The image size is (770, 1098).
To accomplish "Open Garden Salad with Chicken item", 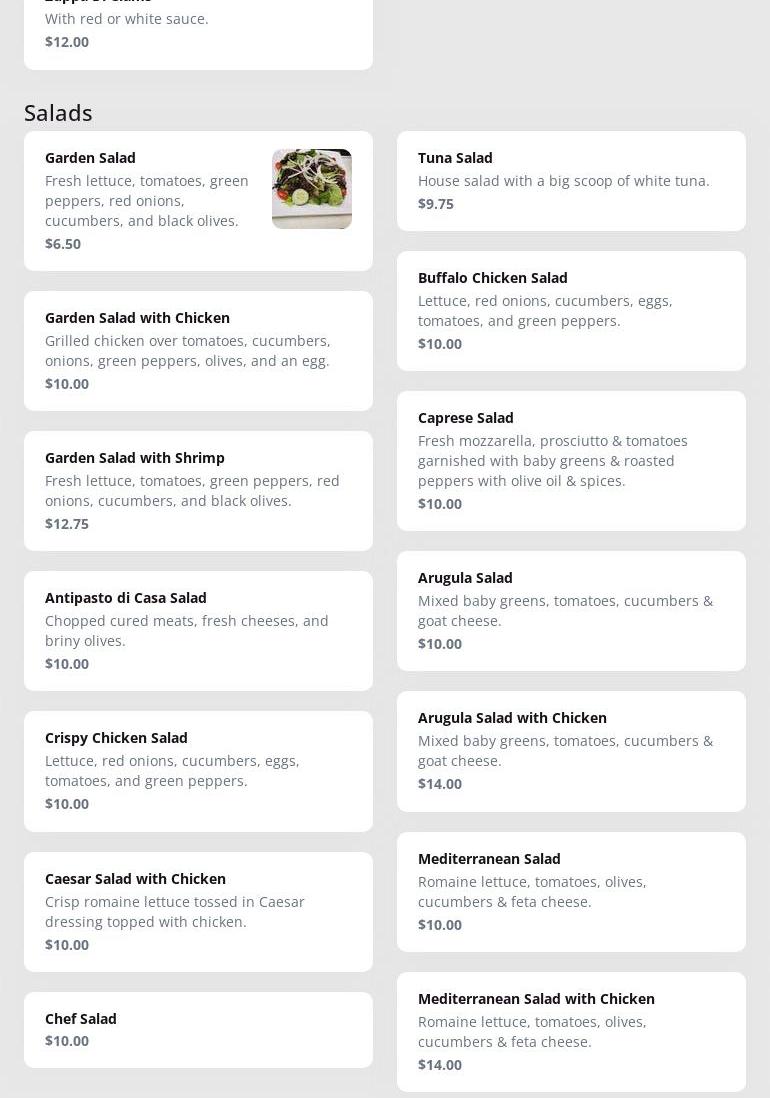I will tap(198, 351).
